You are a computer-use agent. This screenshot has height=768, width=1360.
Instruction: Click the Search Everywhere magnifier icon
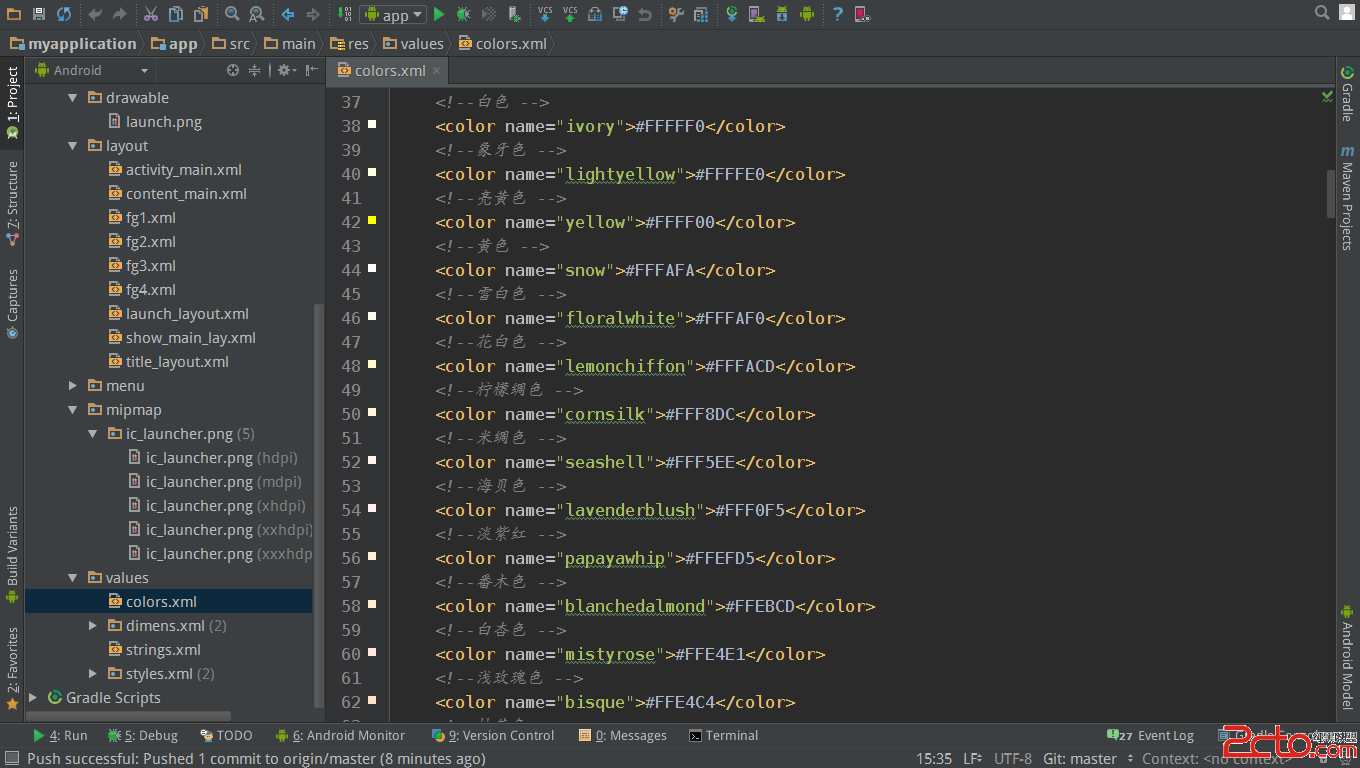1322,13
